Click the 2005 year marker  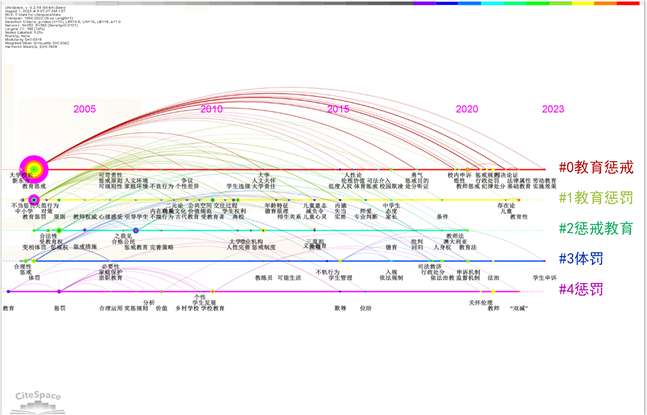(84, 109)
